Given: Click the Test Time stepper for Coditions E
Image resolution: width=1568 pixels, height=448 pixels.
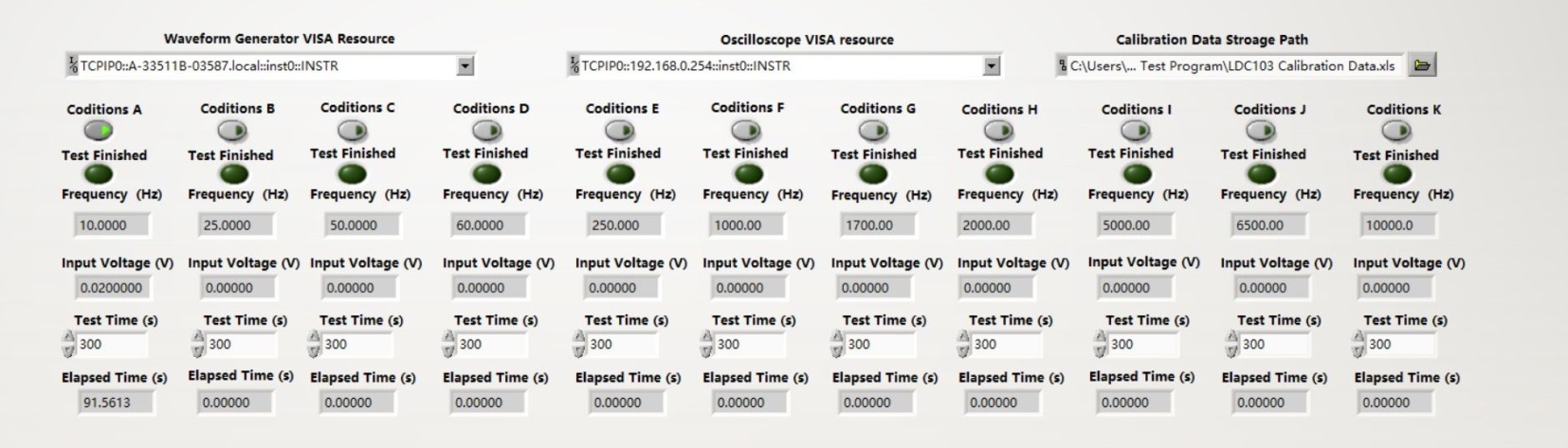Looking at the screenshot, I should (579, 345).
